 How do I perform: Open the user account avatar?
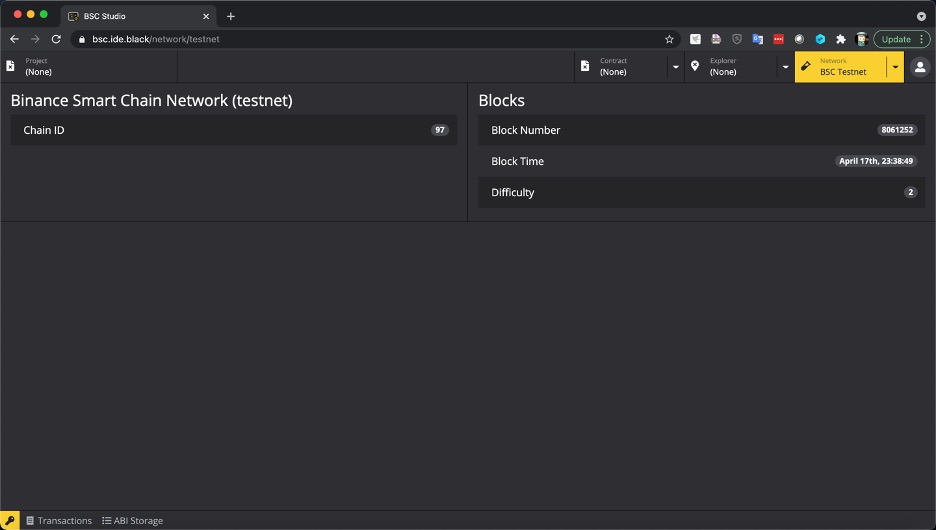[x=920, y=67]
